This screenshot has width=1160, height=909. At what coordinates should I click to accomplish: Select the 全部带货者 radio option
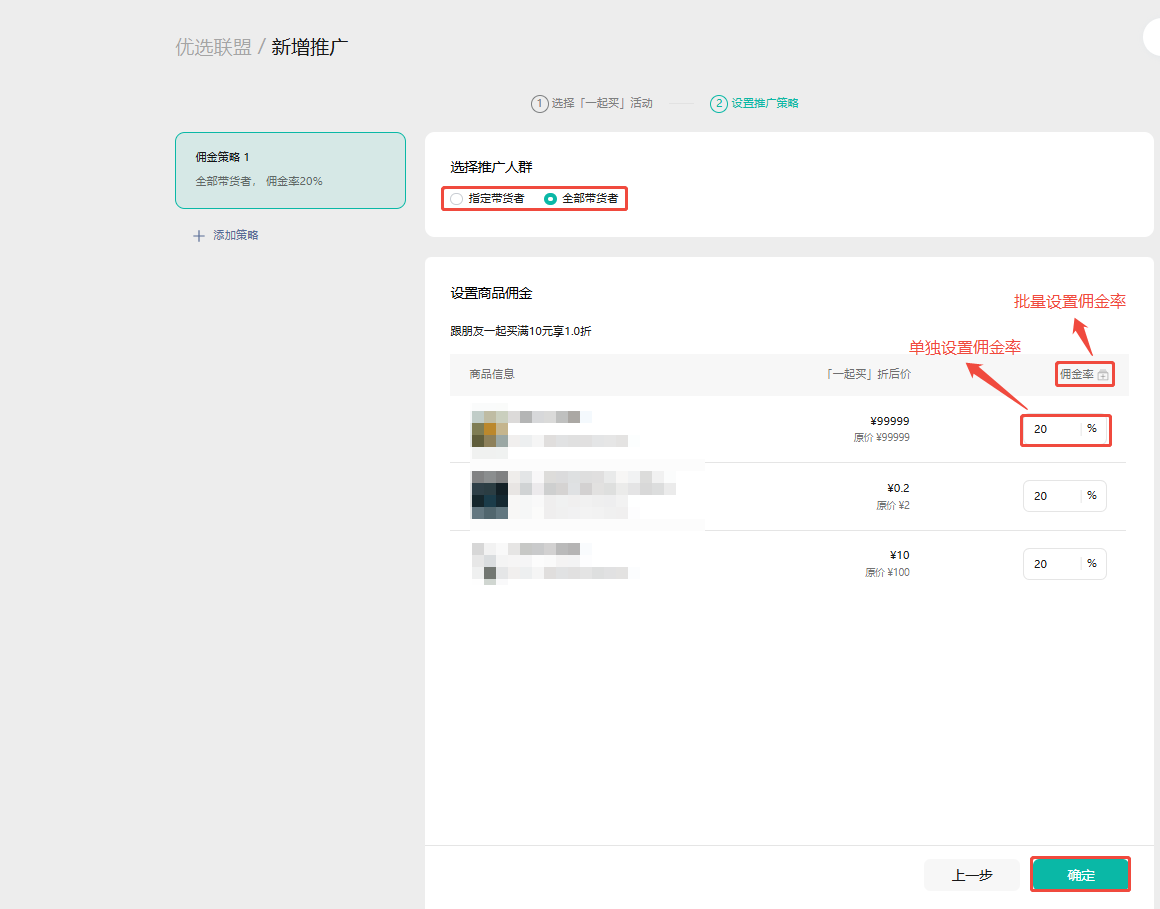tap(550, 199)
